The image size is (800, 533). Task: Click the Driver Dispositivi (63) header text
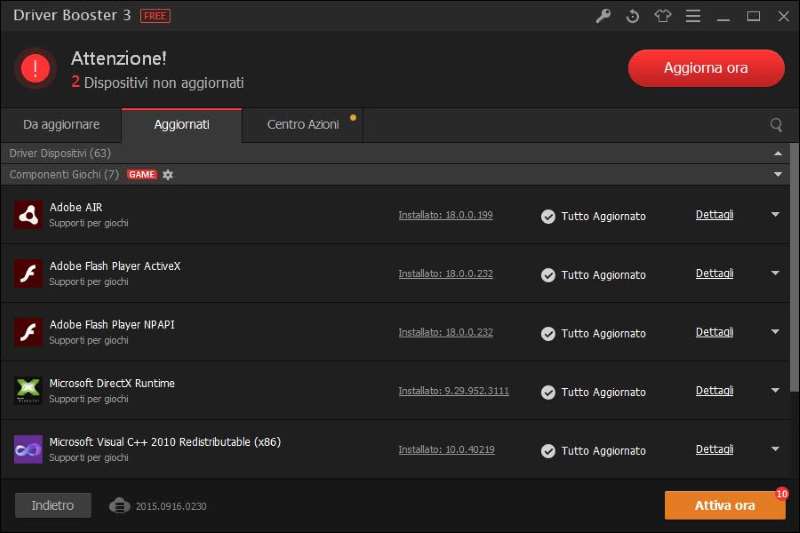60,153
